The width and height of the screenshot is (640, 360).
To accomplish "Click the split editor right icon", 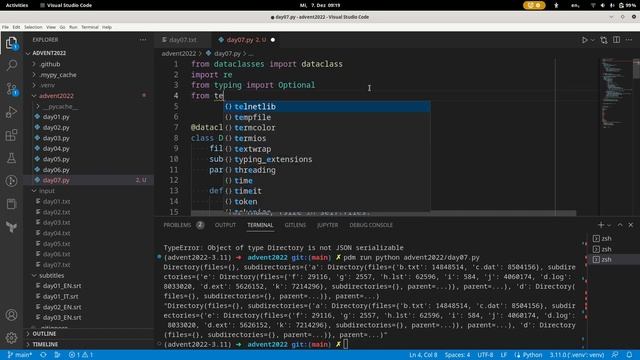I will tap(616, 40).
